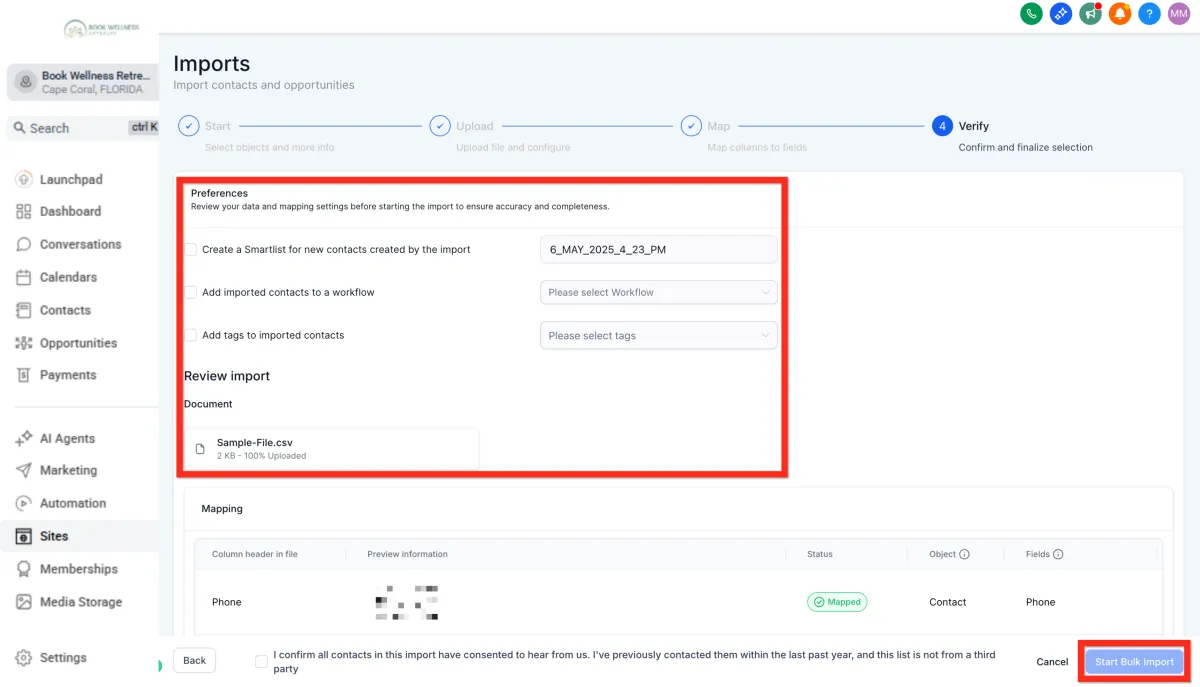Click the info icon beside Fields column
Viewport: 1200px width, 687px height.
(x=1058, y=554)
